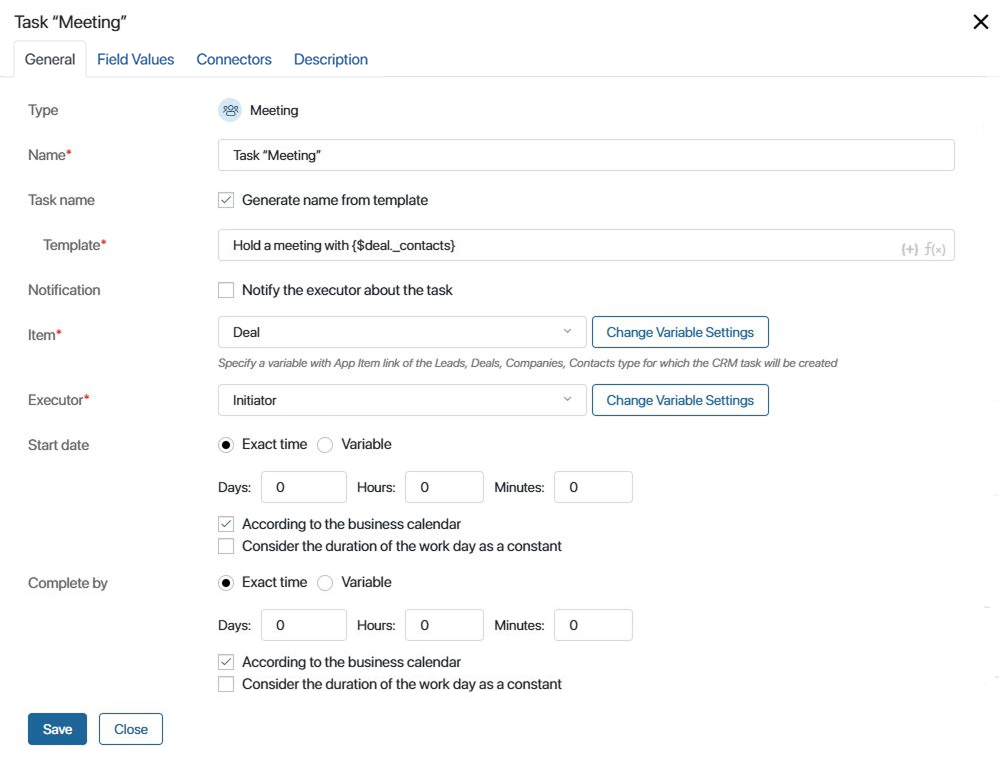Select Exact time for Start date
The width and height of the screenshot is (1000, 759).
coord(226,445)
